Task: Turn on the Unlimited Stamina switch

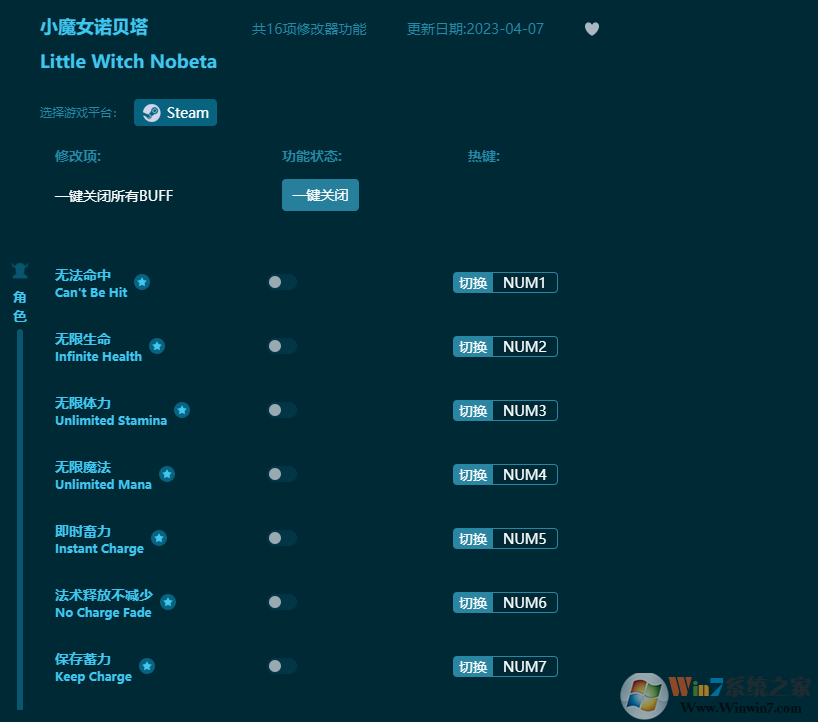Action: coord(282,410)
